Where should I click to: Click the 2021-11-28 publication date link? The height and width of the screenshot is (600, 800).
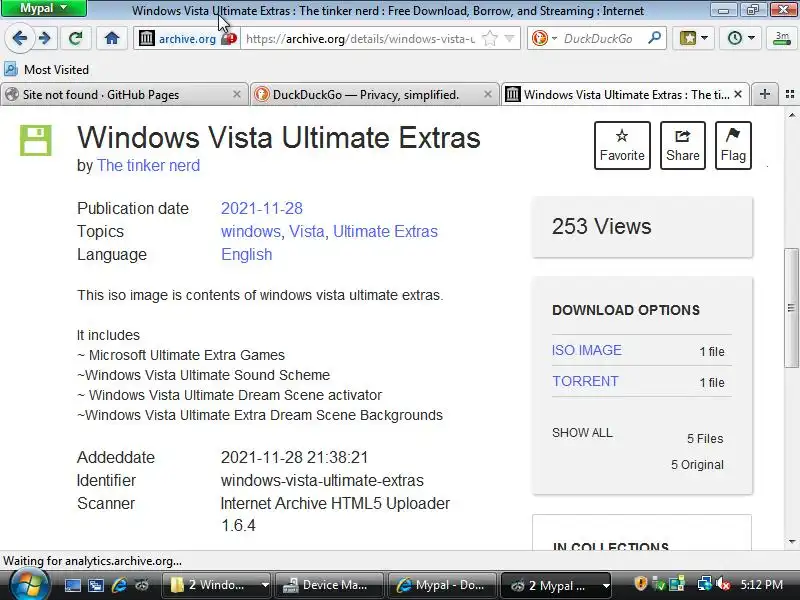262,208
